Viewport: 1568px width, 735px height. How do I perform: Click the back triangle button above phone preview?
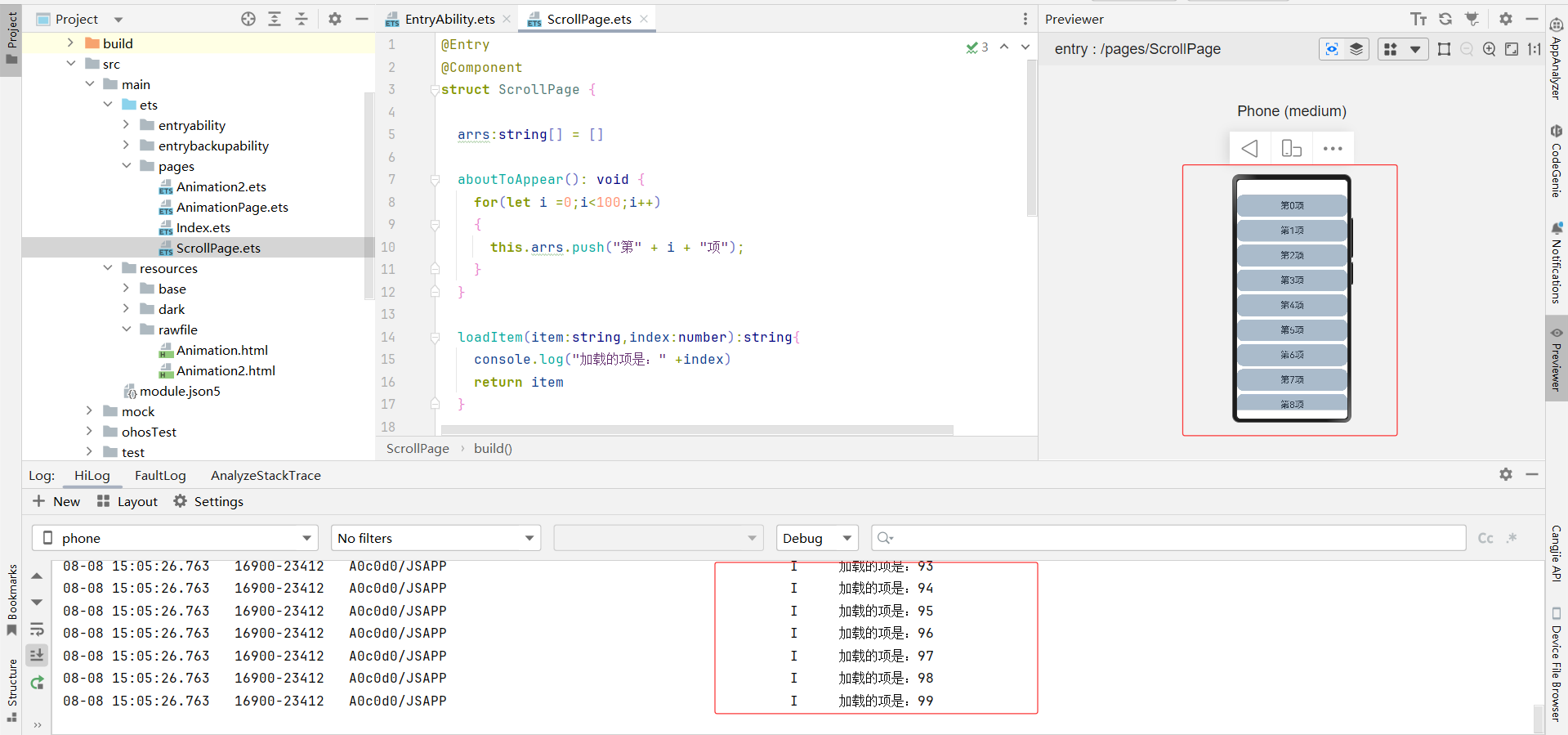point(1249,149)
